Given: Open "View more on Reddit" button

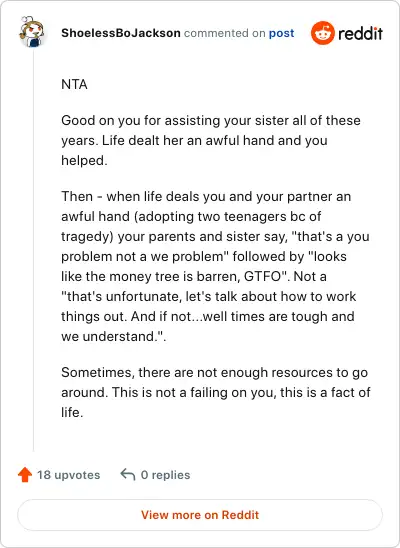Looking at the screenshot, I should (x=200, y=515).
